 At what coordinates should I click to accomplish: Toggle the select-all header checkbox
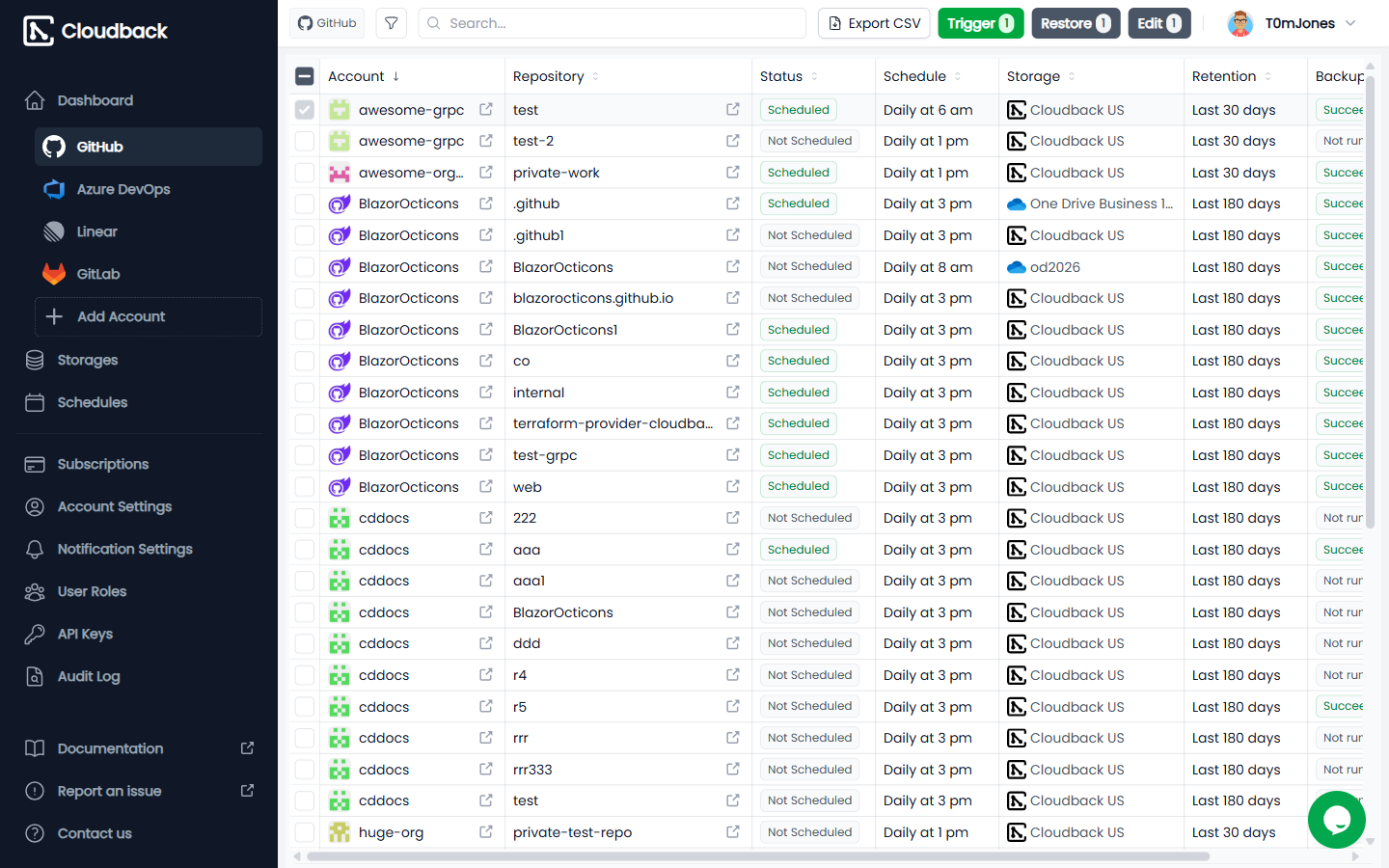pyautogui.click(x=305, y=76)
